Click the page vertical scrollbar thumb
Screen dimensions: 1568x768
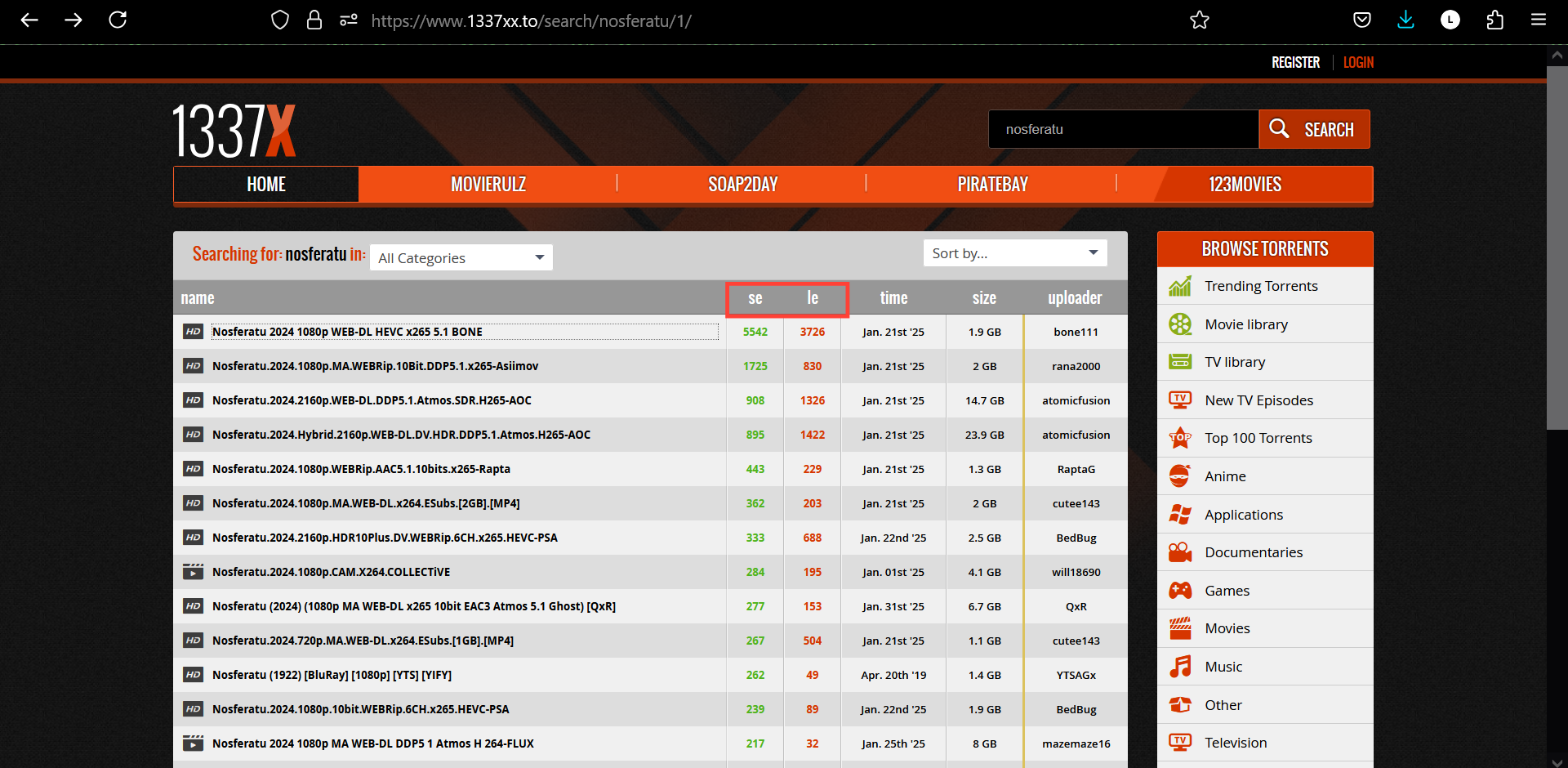(1557, 248)
